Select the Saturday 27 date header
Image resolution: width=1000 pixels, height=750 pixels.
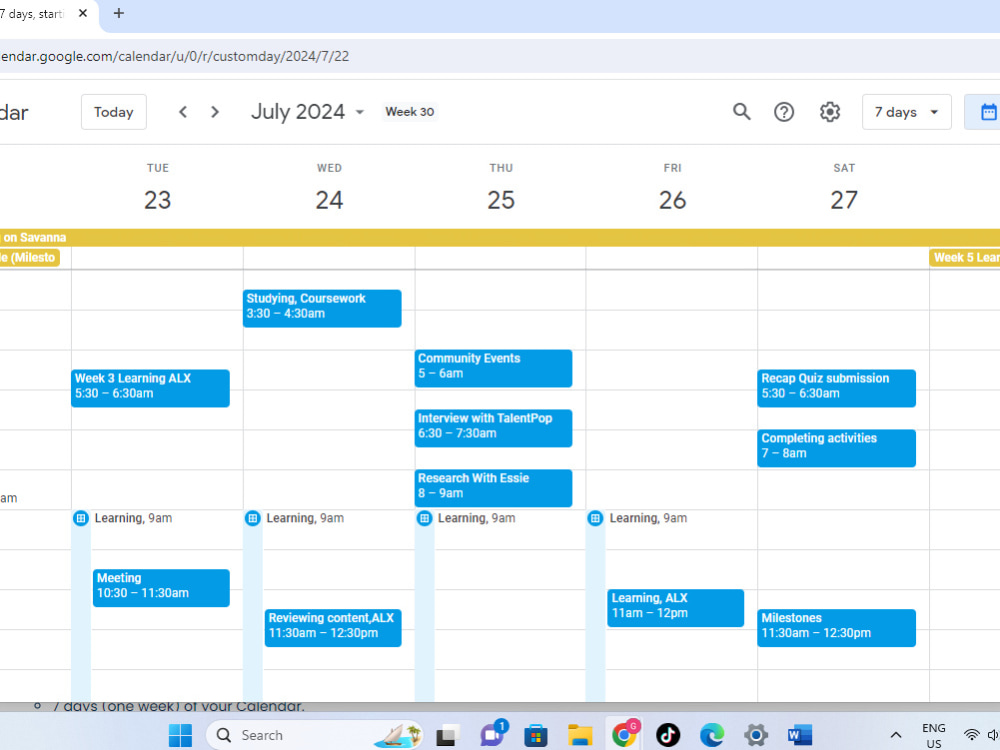[x=844, y=200]
